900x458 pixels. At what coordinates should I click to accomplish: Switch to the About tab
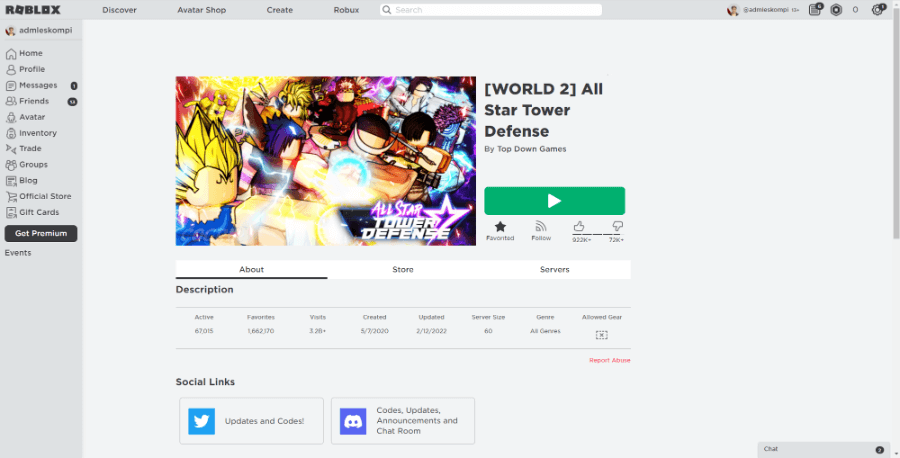tap(251, 269)
